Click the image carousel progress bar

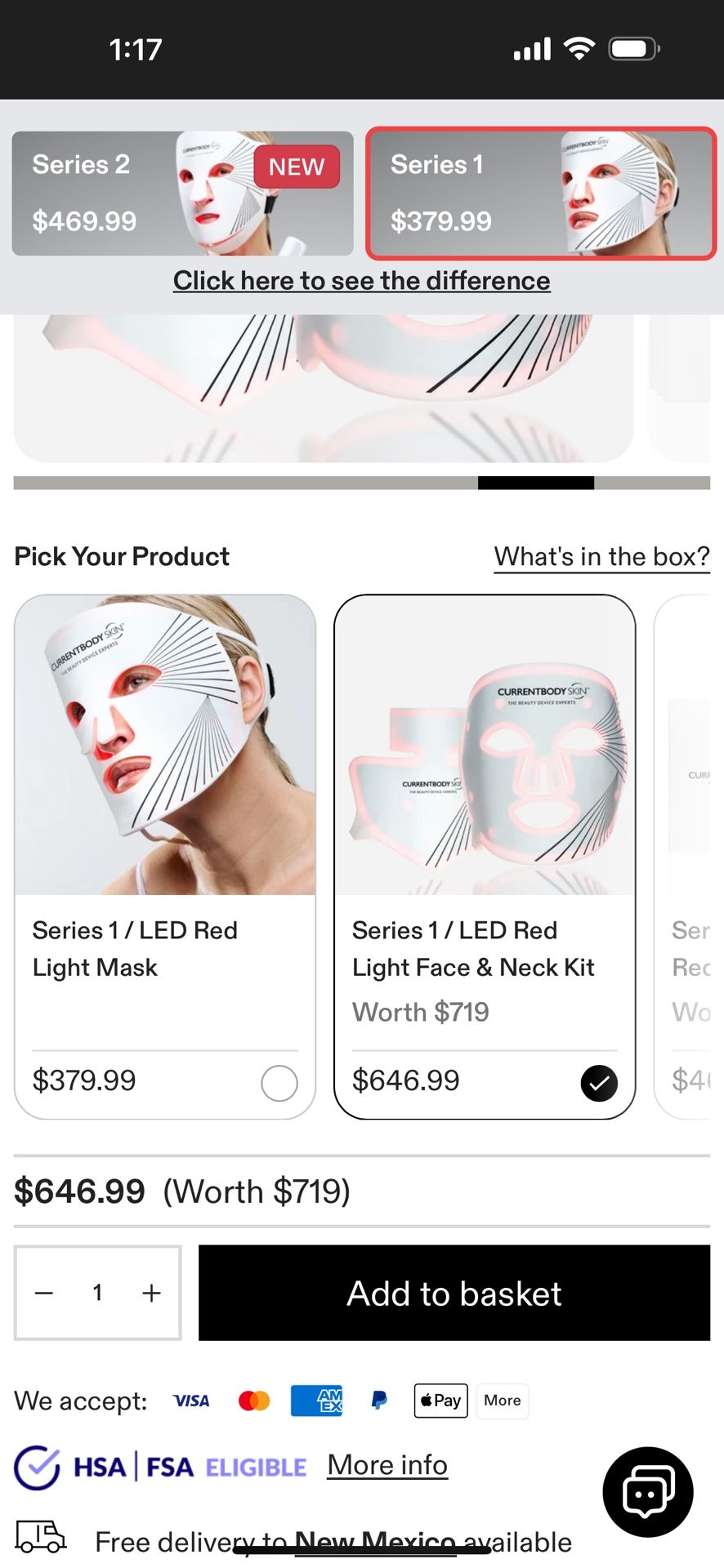[361, 483]
